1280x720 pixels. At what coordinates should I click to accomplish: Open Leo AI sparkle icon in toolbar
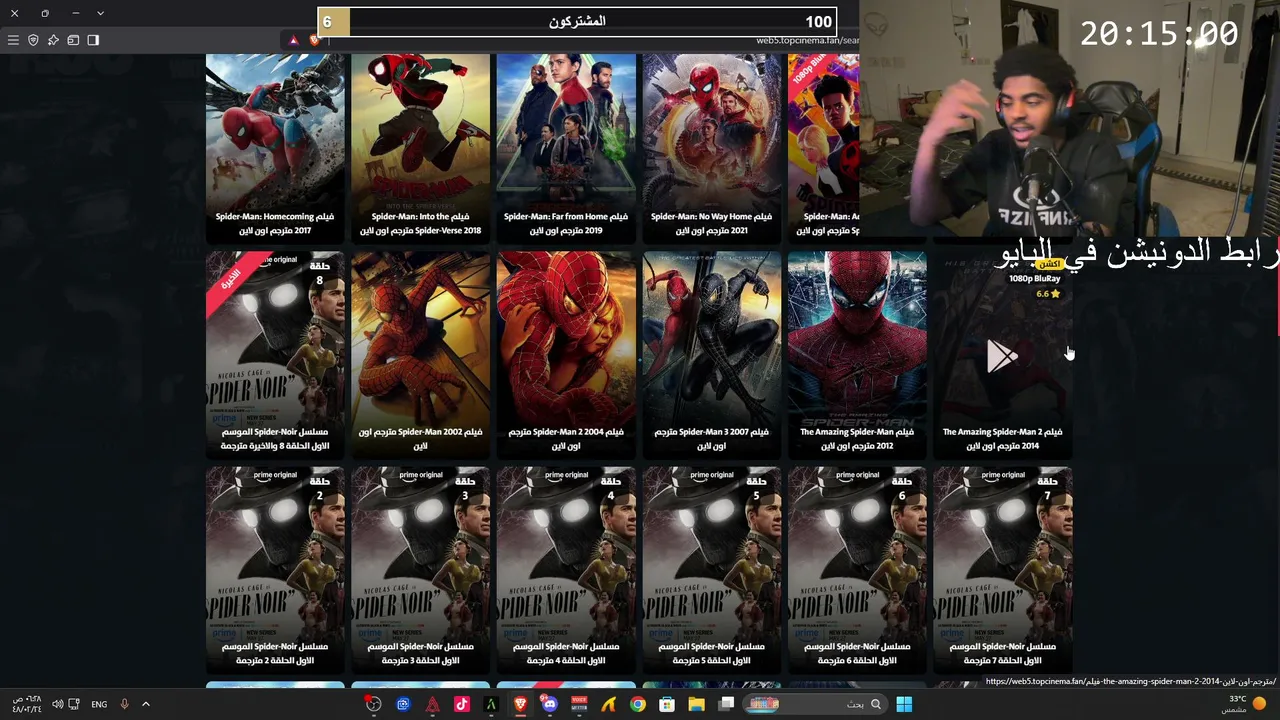click(53, 40)
